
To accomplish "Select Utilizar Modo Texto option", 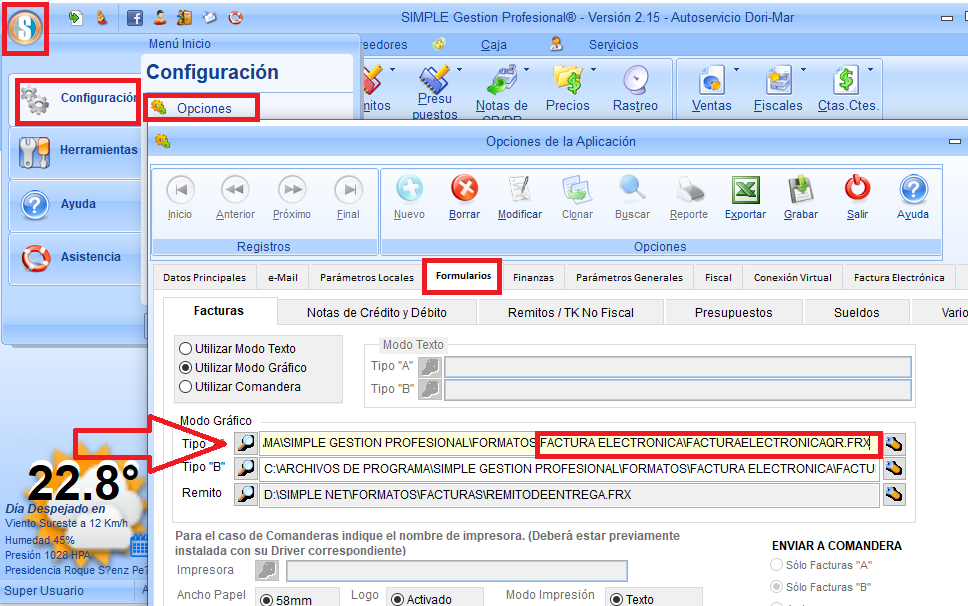I will click(x=186, y=349).
